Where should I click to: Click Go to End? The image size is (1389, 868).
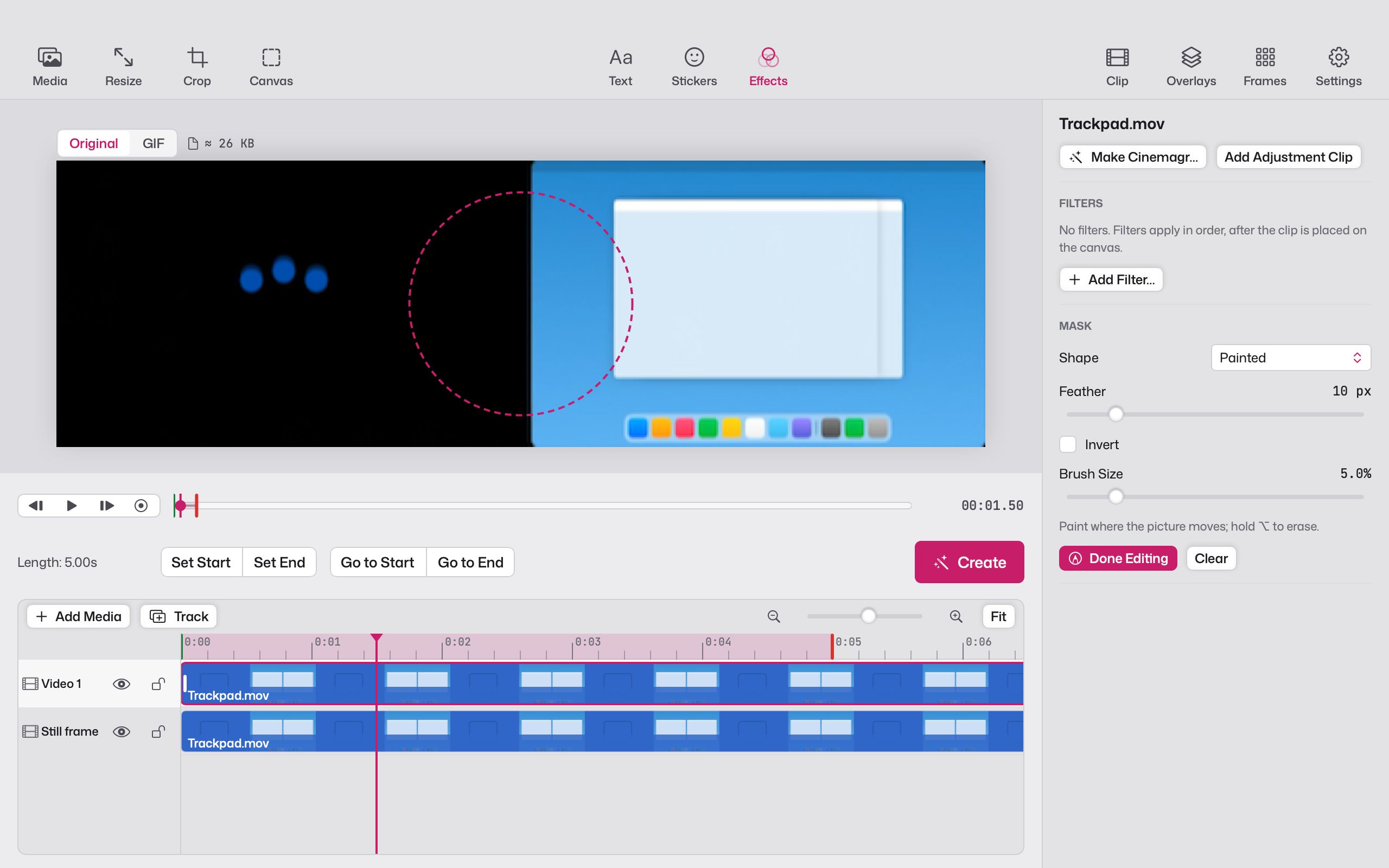click(470, 562)
